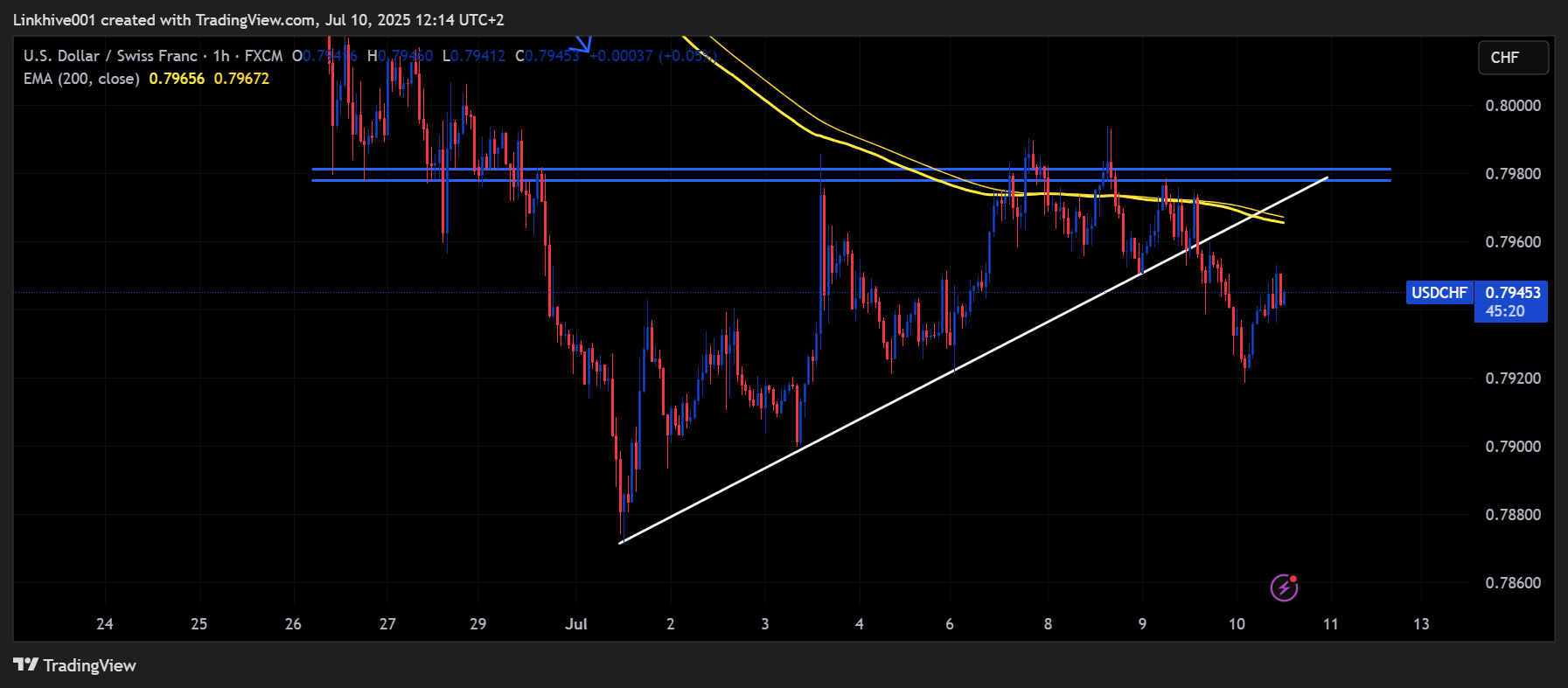Click the 10 date label on time axis
The height and width of the screenshot is (688, 1568).
pyautogui.click(x=1237, y=624)
